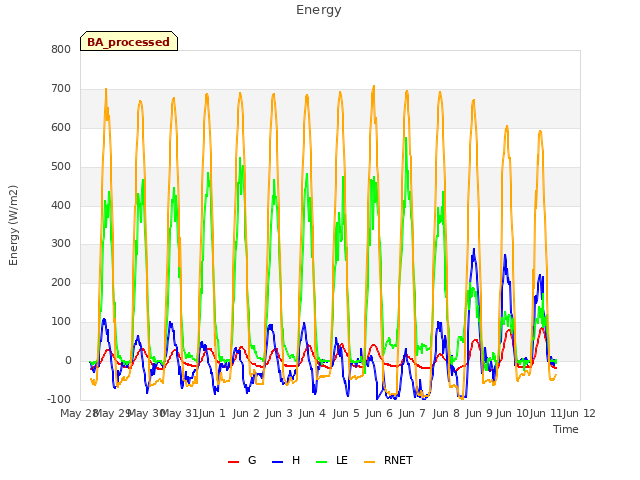The width and height of the screenshot is (640, 480).
Task: Click the Time axis label
Action: 566,429
